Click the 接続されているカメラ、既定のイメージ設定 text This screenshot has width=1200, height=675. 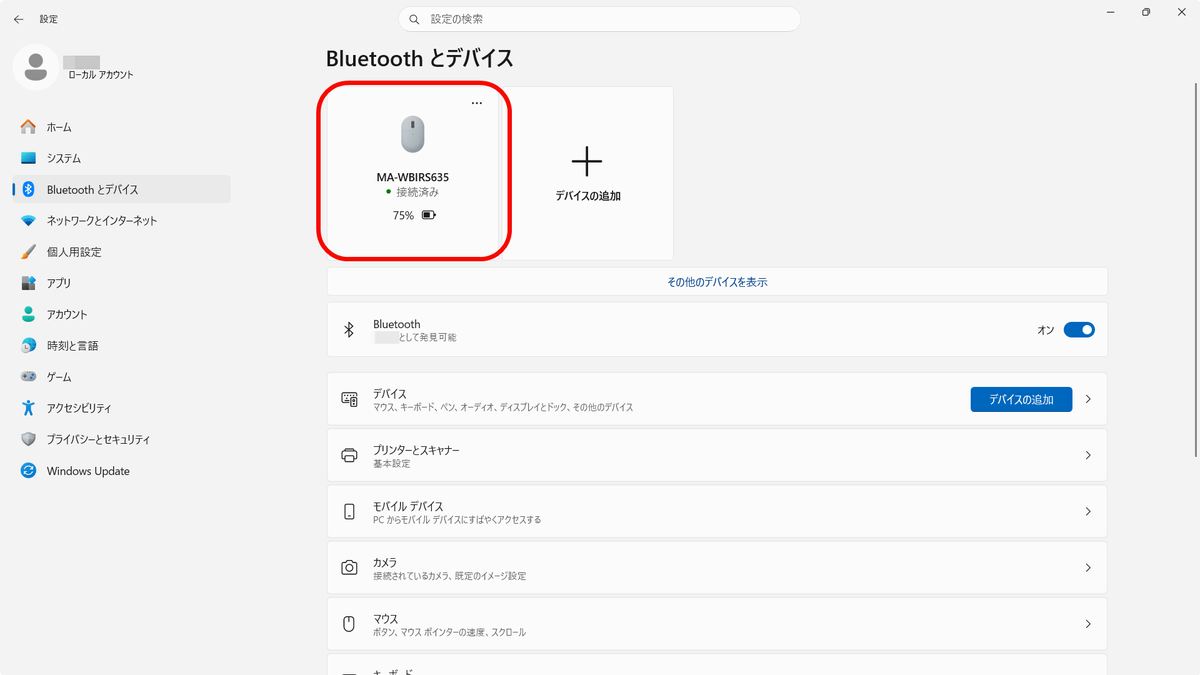(x=450, y=576)
